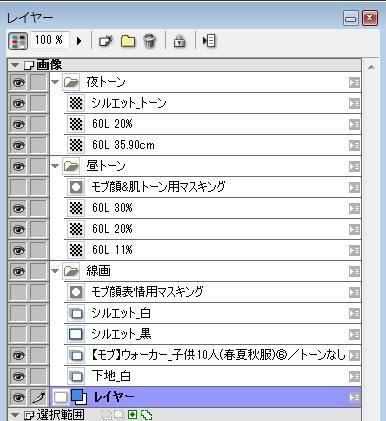
Task: Click the new layer icon in toolbar
Action: pyautogui.click(x=106, y=41)
